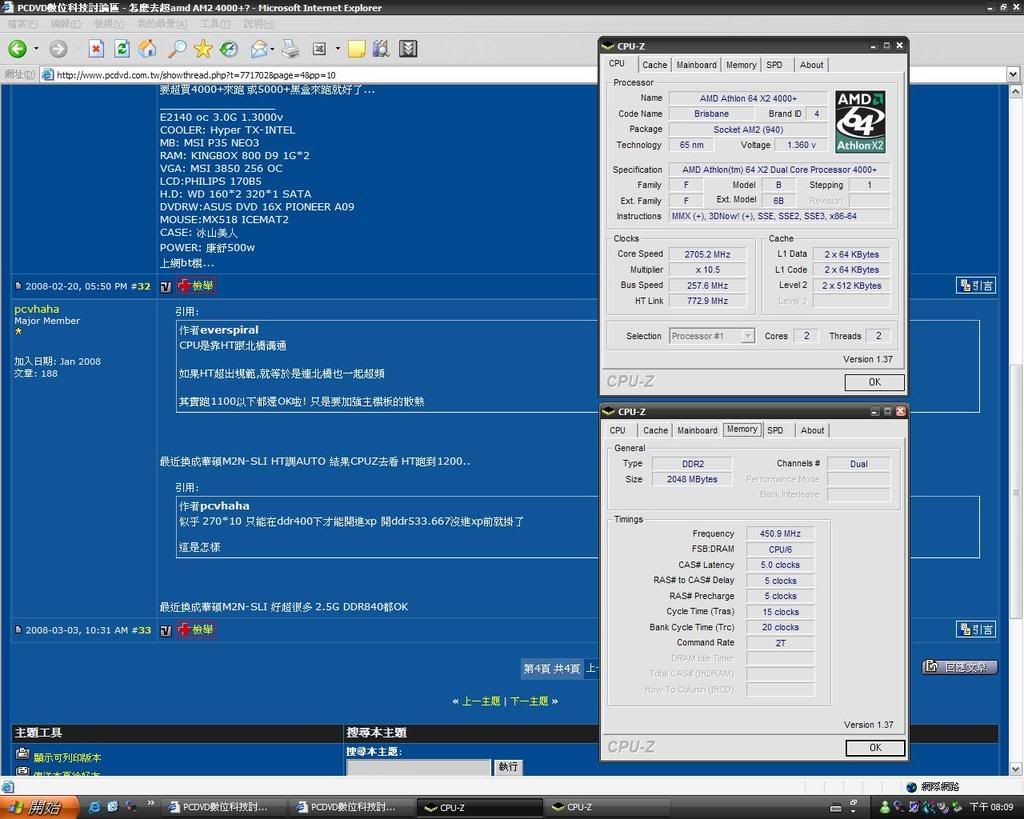Expand the address bar URL dropdown
This screenshot has width=1024, height=819.
point(1013,74)
